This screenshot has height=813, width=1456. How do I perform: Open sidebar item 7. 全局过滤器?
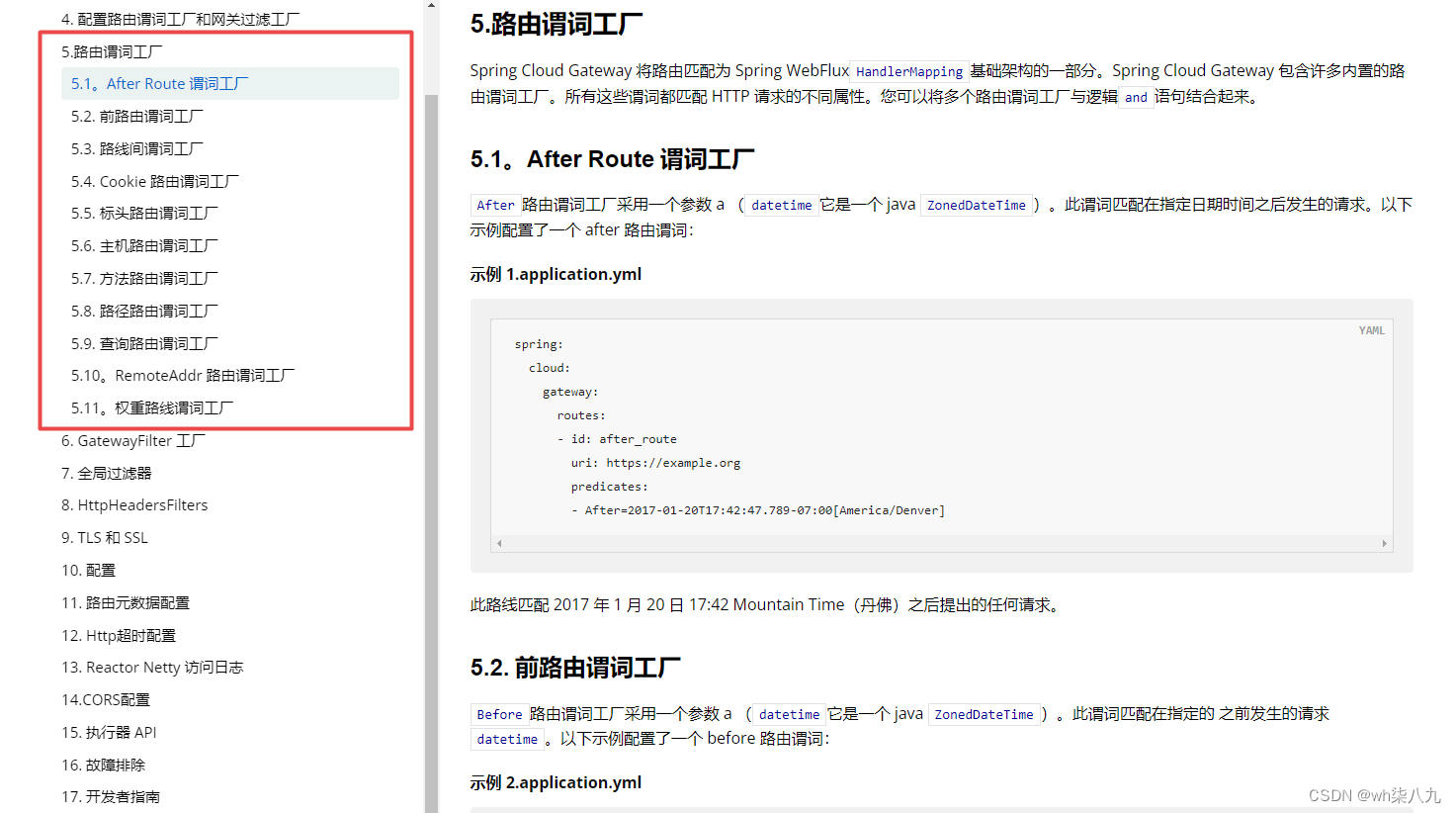click(106, 474)
